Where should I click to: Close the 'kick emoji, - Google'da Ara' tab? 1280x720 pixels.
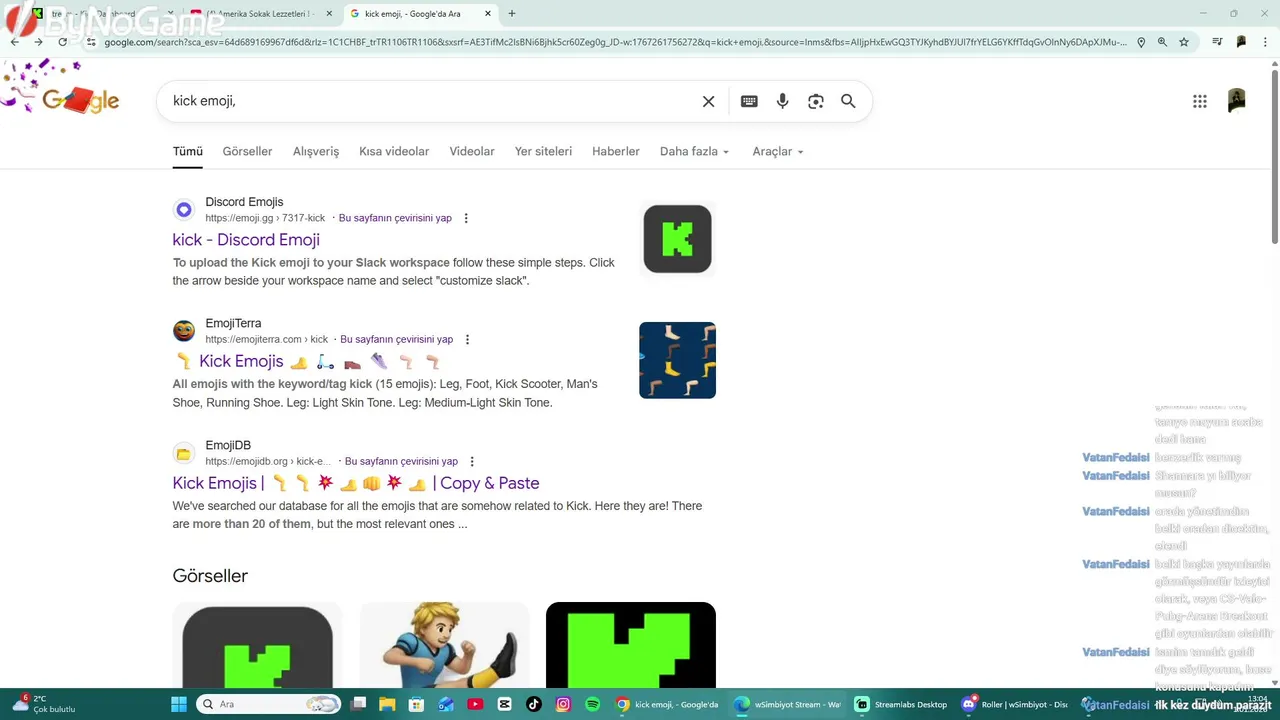pos(488,14)
